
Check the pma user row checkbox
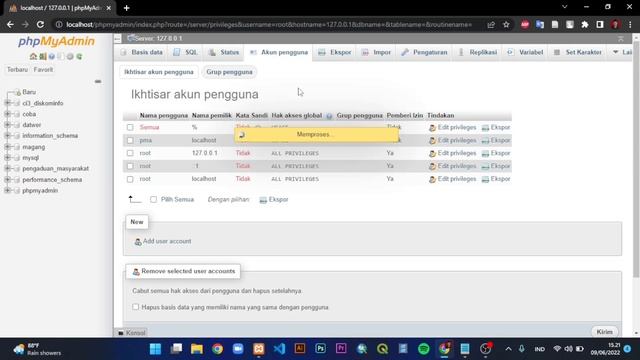coord(130,140)
